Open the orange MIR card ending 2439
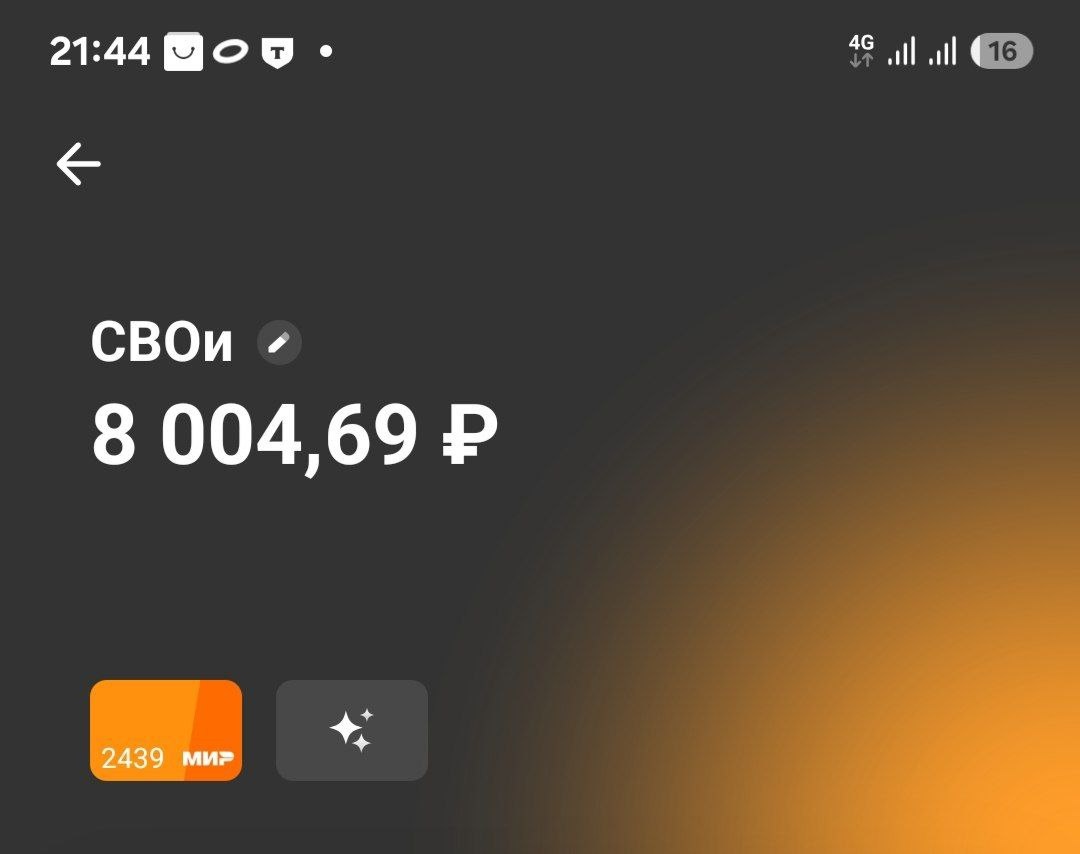Viewport: 1080px width, 854px height. click(x=166, y=731)
